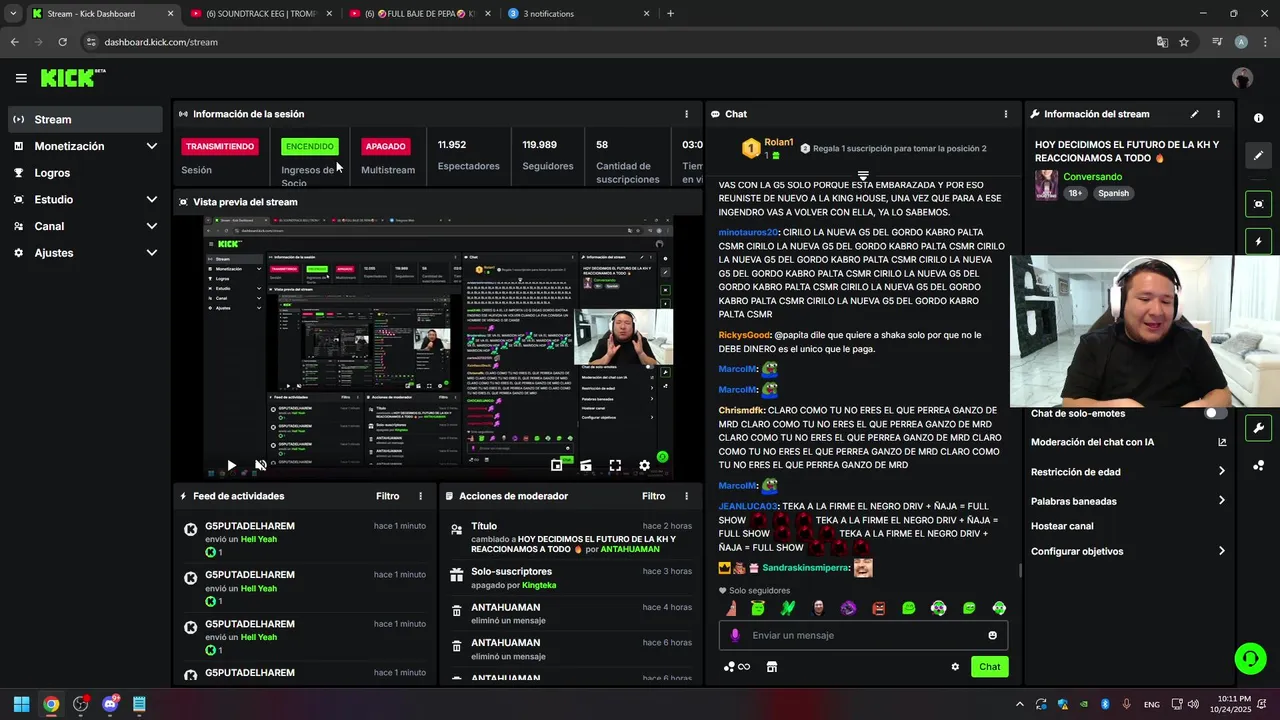The width and height of the screenshot is (1280, 720).
Task: Expand Palabras baneadas settings
Action: (x=1129, y=501)
